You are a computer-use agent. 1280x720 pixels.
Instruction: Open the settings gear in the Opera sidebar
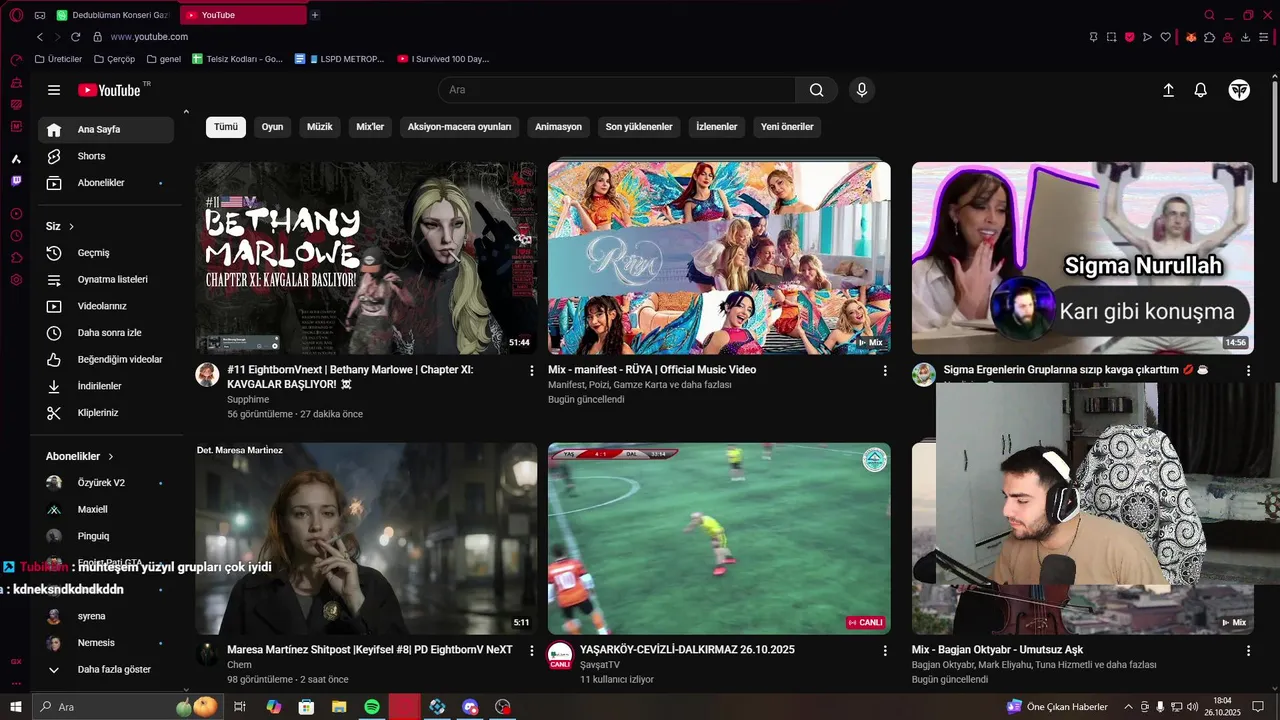[x=16, y=280]
